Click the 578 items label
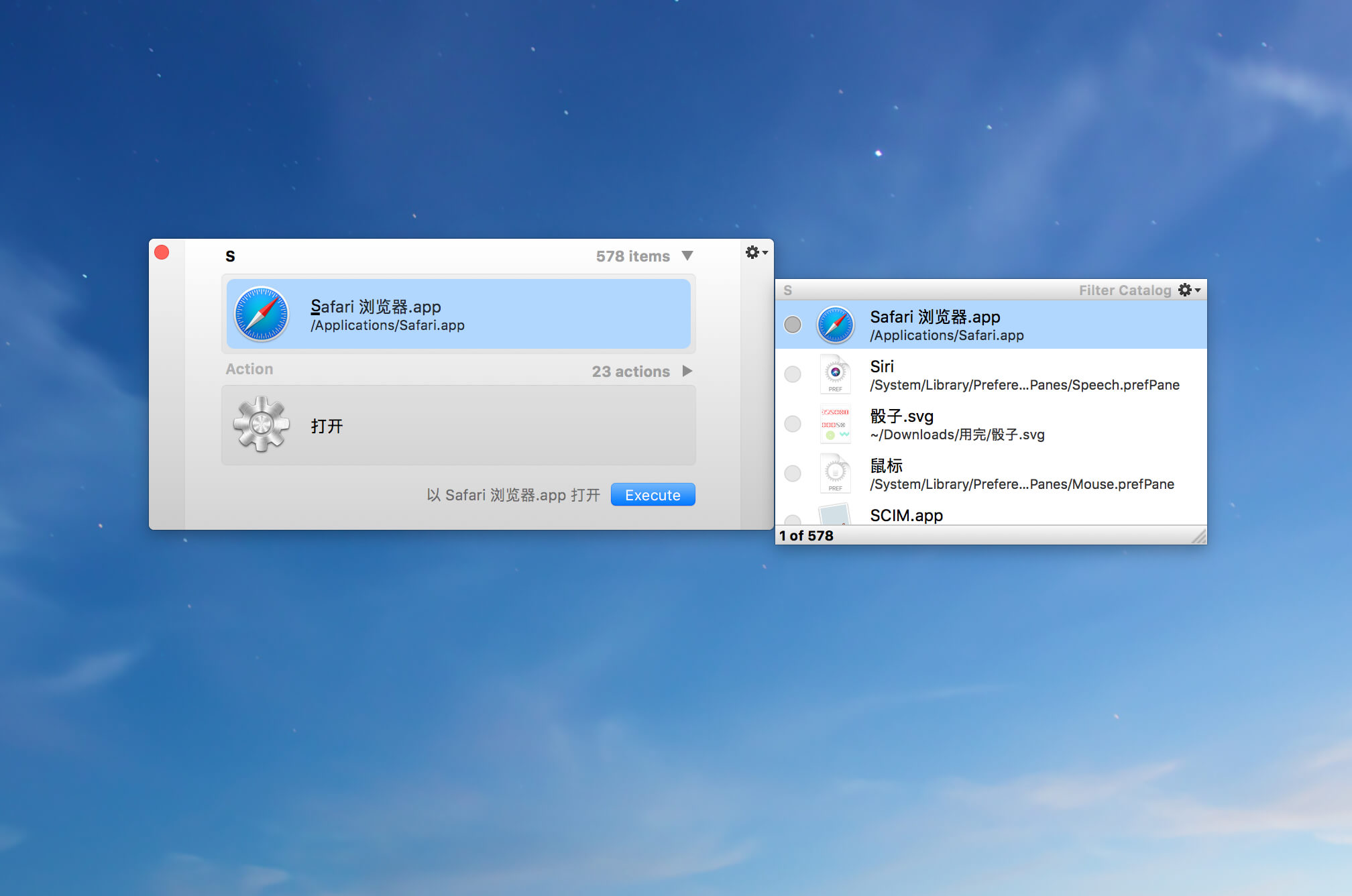Screen dimensions: 1352x896 pos(633,256)
